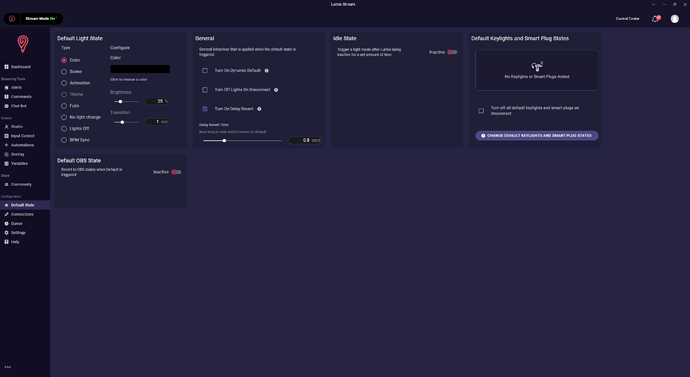Viewport: 690px width, 377px height.
Task: Toggle Stream Mode On switch
Action: [x=41, y=19]
